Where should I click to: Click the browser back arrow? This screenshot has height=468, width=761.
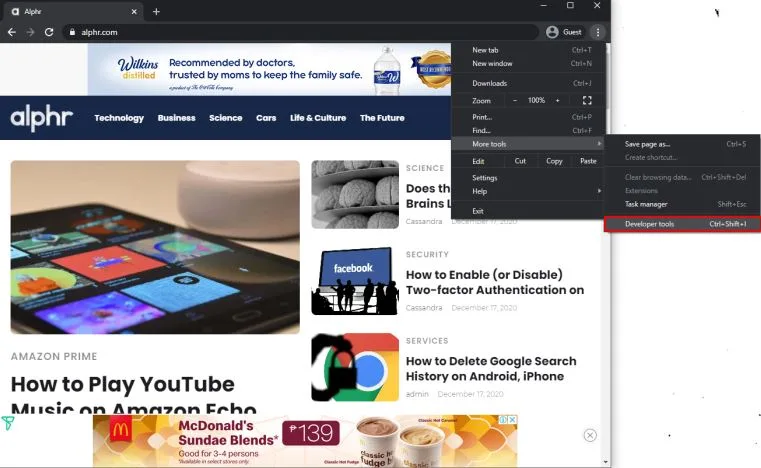coord(12,32)
